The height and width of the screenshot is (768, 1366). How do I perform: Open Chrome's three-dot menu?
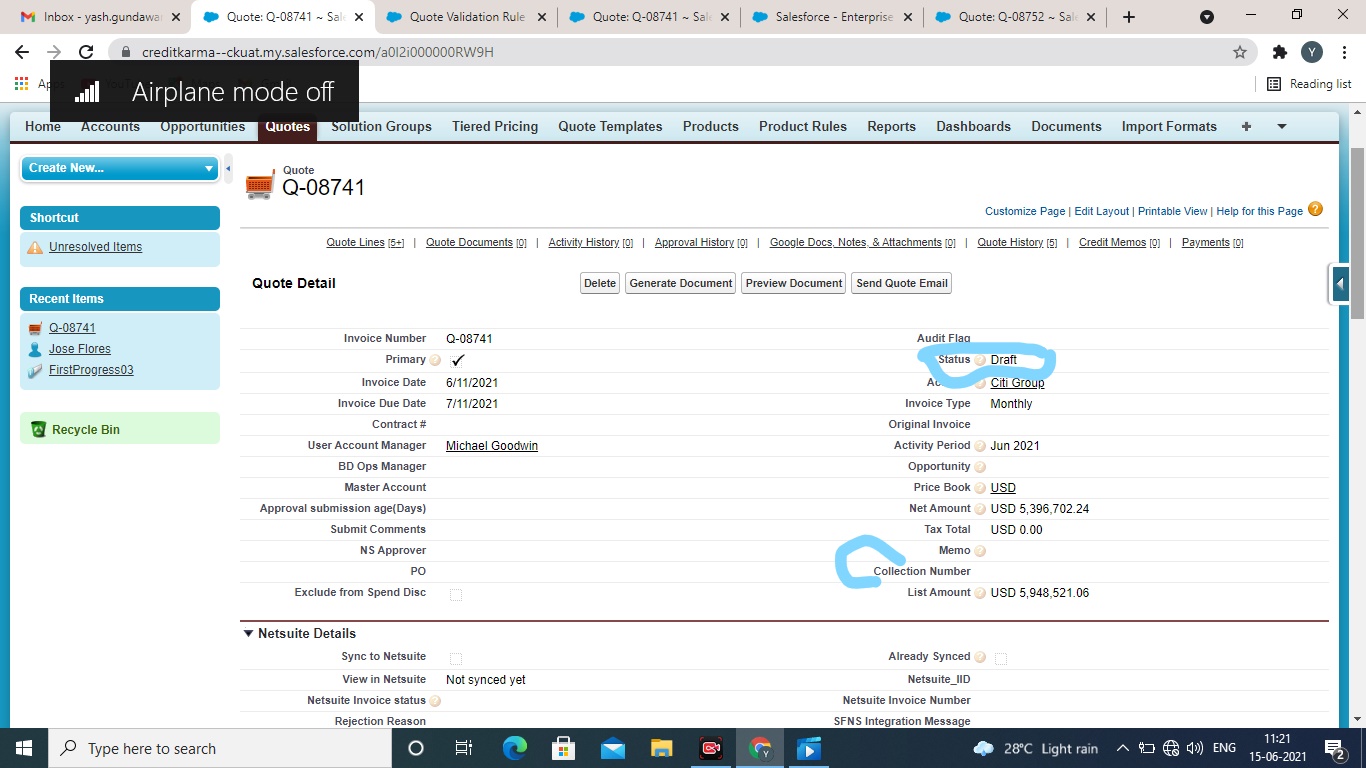pyautogui.click(x=1344, y=52)
